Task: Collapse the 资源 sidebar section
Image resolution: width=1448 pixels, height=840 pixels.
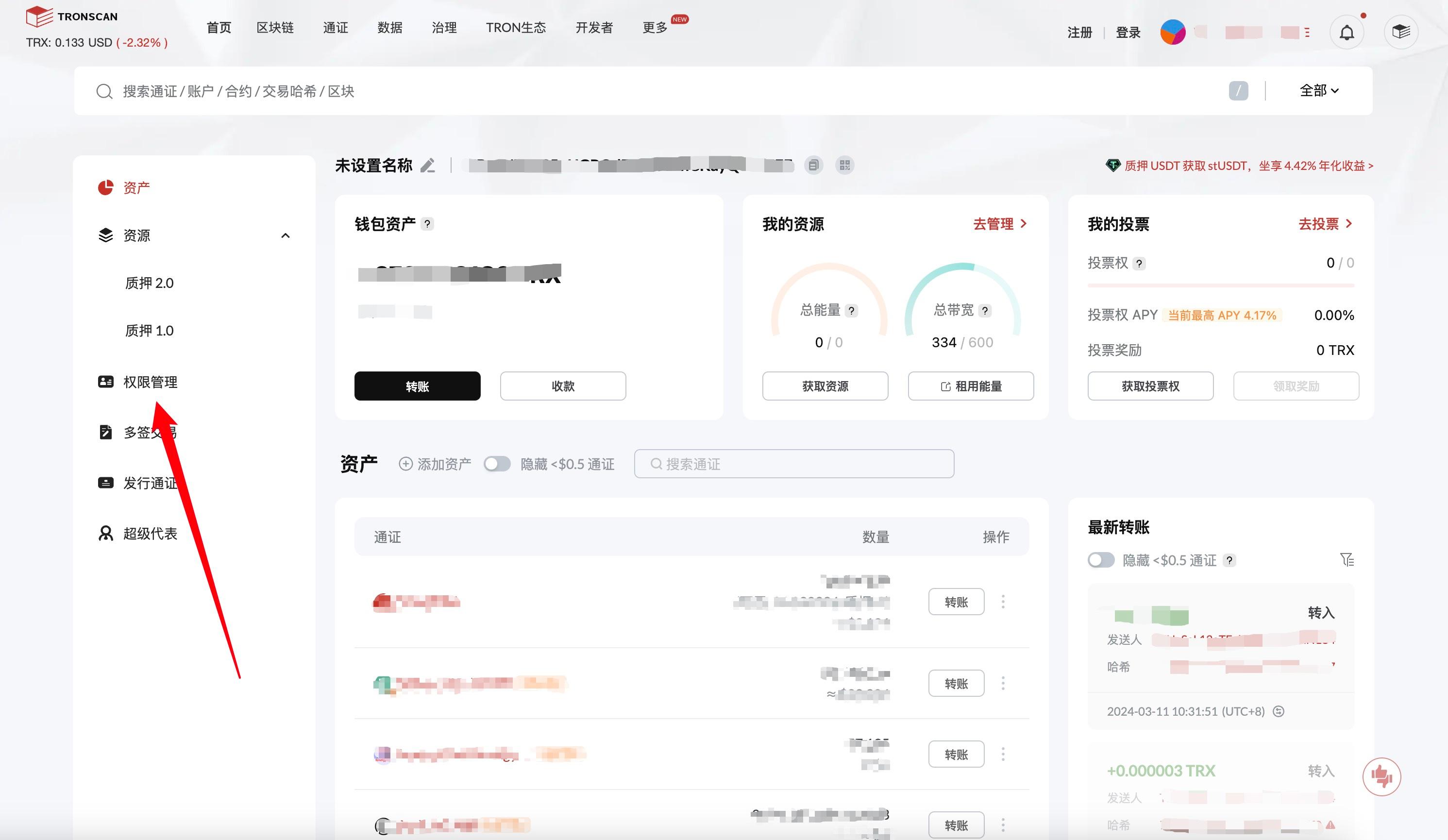Action: (x=285, y=235)
